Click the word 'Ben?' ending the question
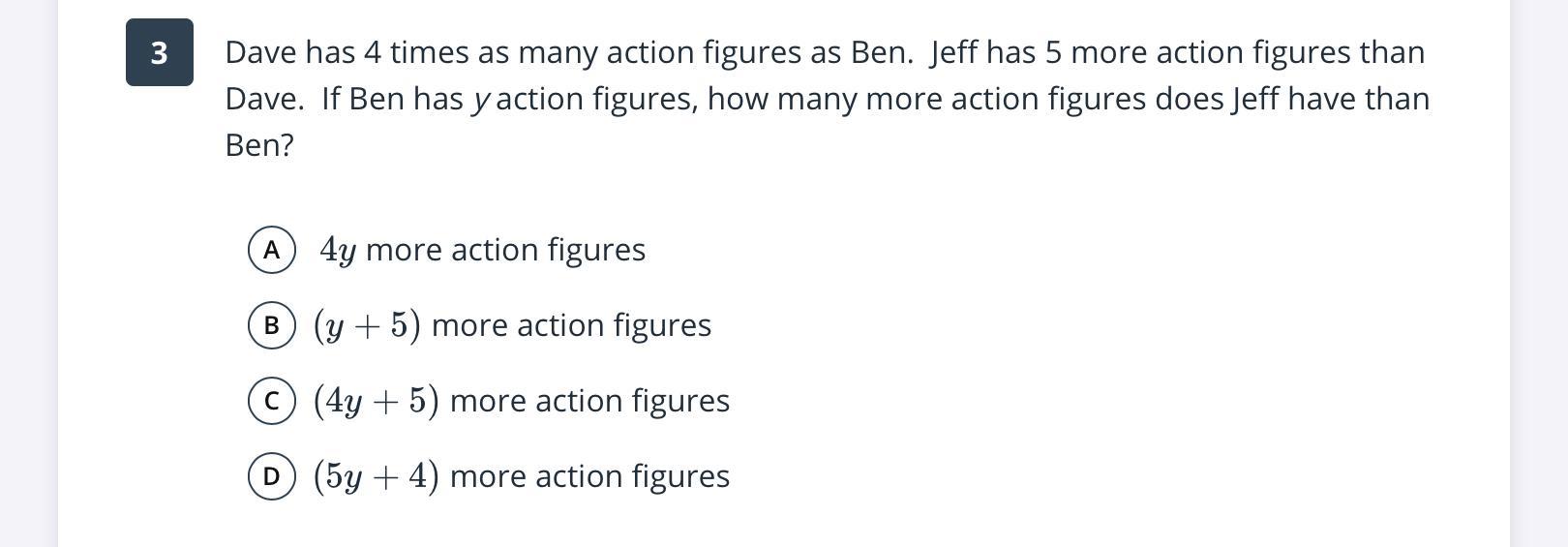The width and height of the screenshot is (1568, 547). 259,145
